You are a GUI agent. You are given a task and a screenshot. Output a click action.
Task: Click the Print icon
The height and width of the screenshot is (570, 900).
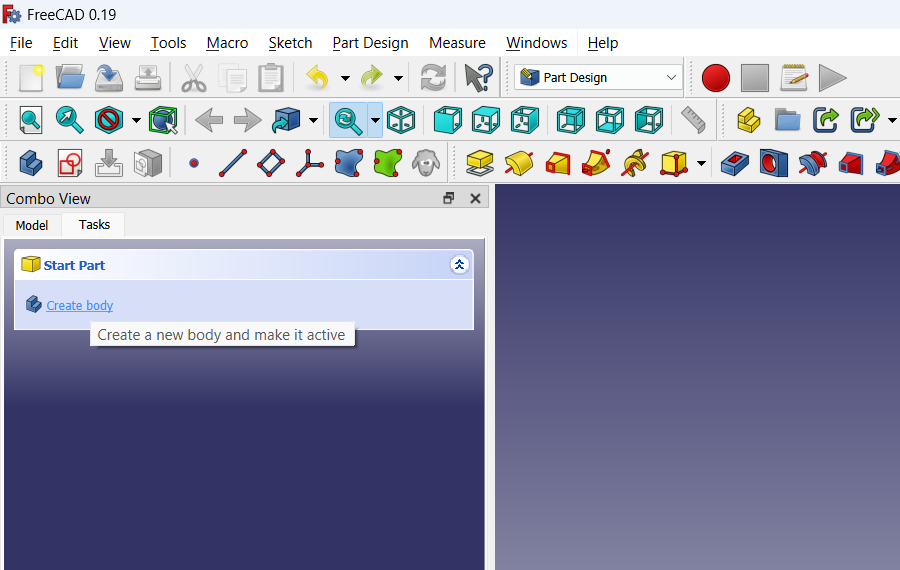click(148, 77)
